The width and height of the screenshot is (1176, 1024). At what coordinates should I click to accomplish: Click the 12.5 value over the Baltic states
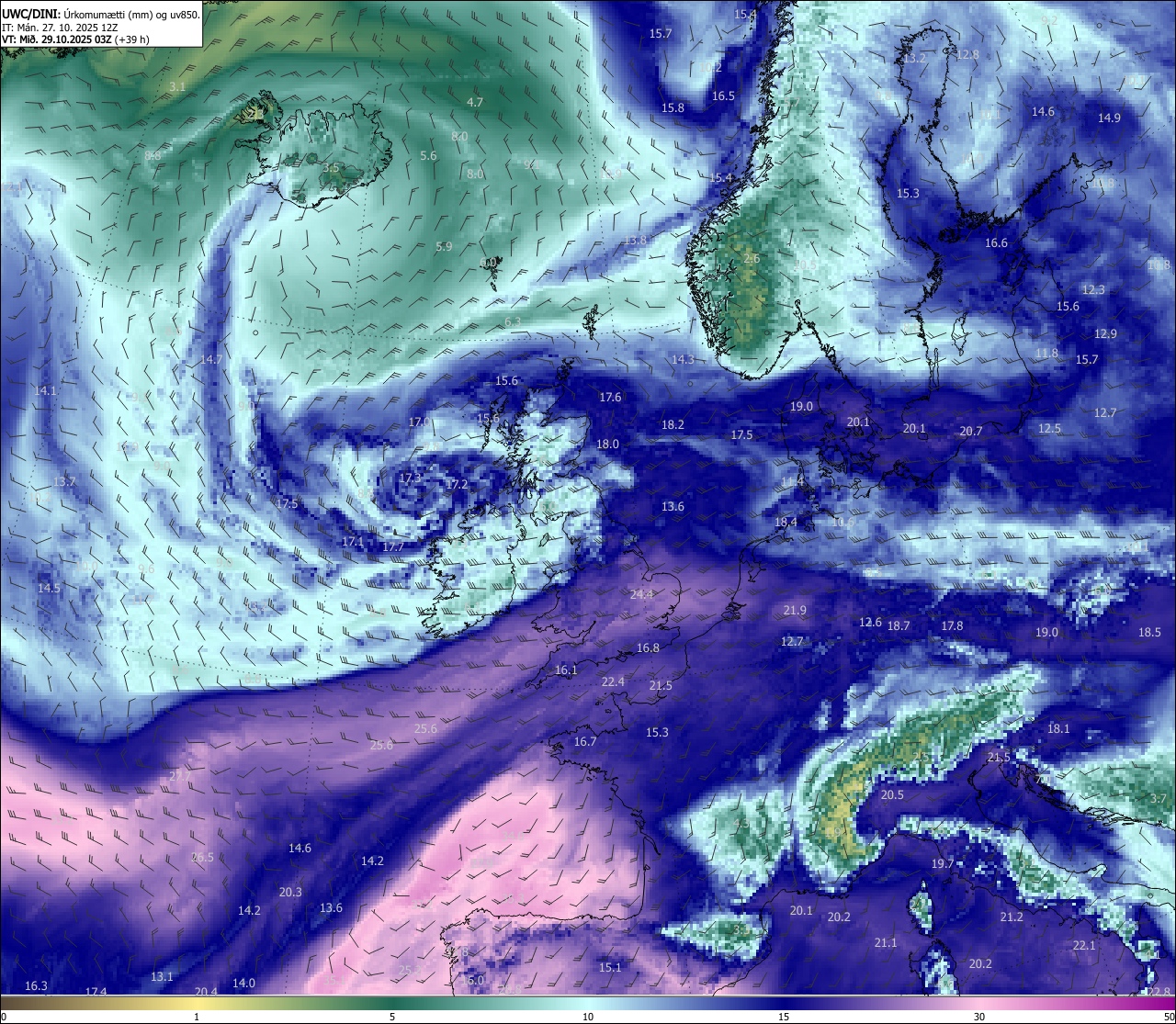pyautogui.click(x=1049, y=428)
